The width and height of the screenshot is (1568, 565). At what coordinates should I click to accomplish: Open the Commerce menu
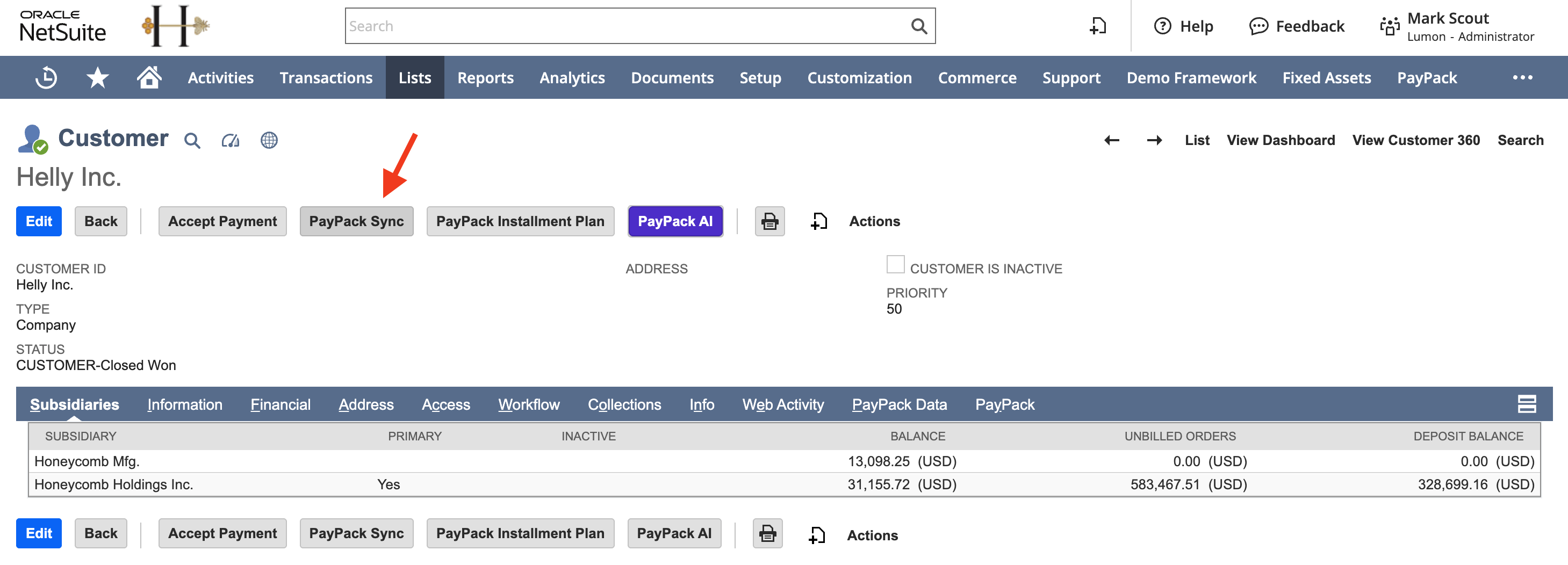(977, 78)
